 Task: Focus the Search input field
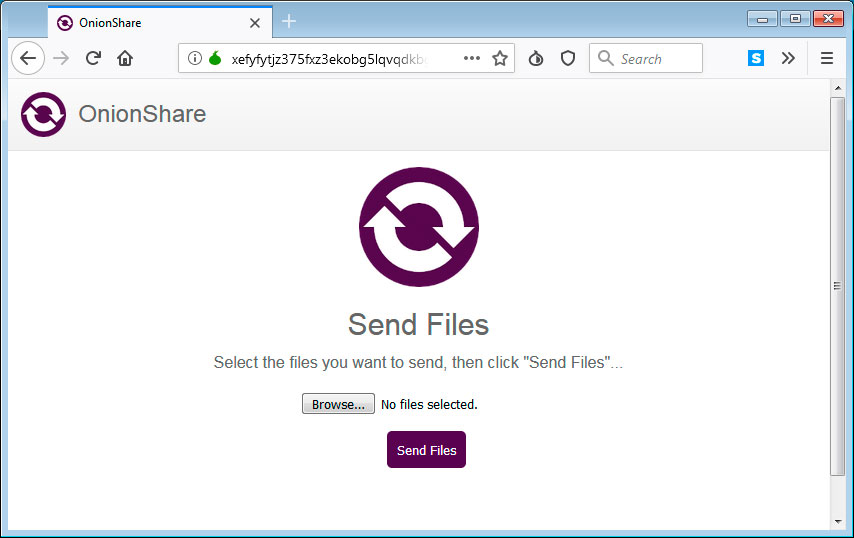point(645,58)
